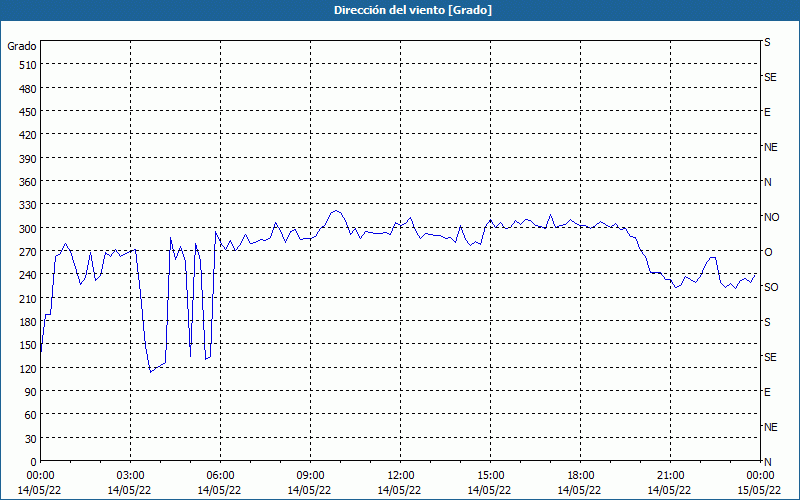Click the 03:00 time label
Screen dimensions: 800x500
point(130,476)
